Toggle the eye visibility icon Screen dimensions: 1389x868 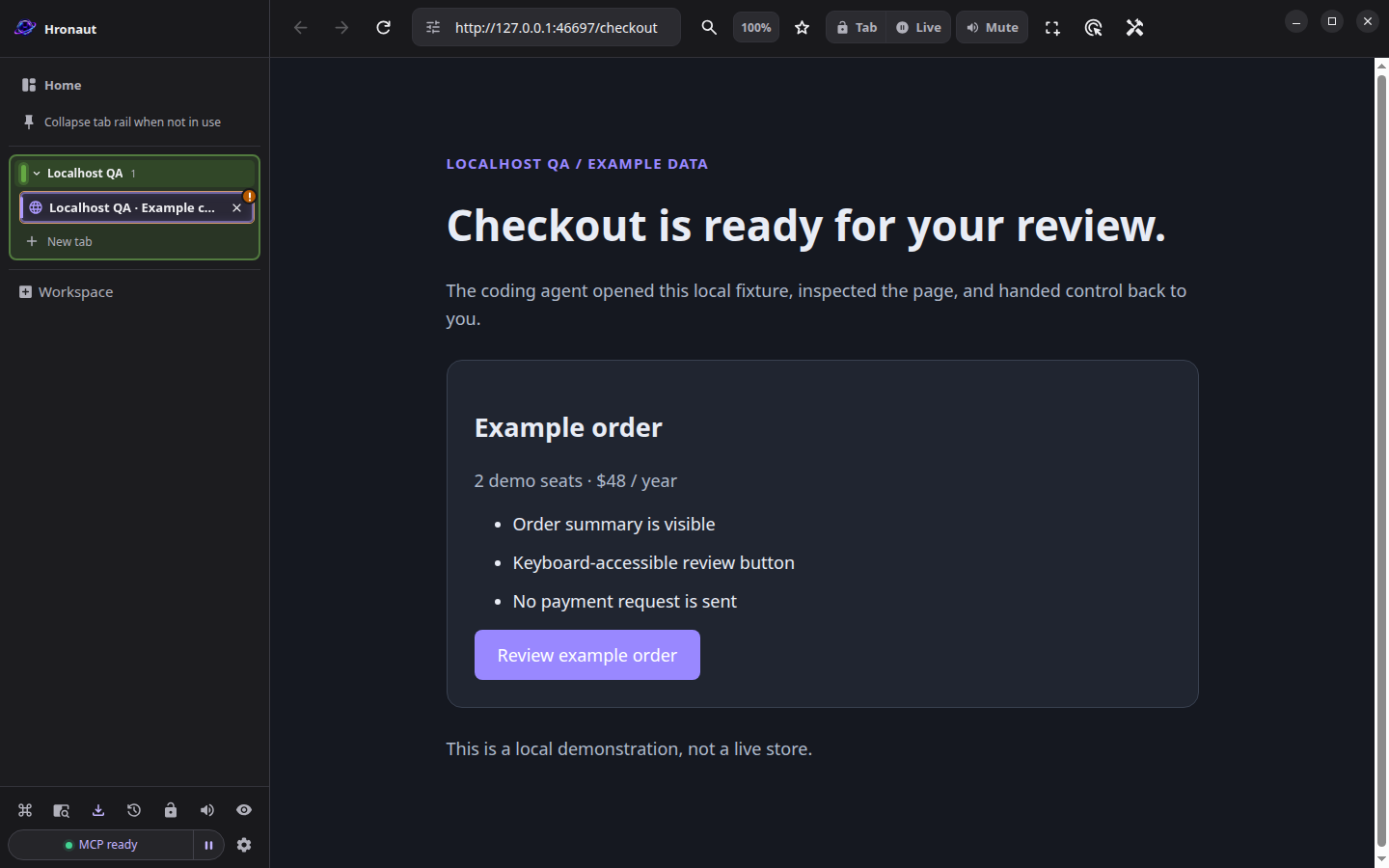pyautogui.click(x=244, y=810)
